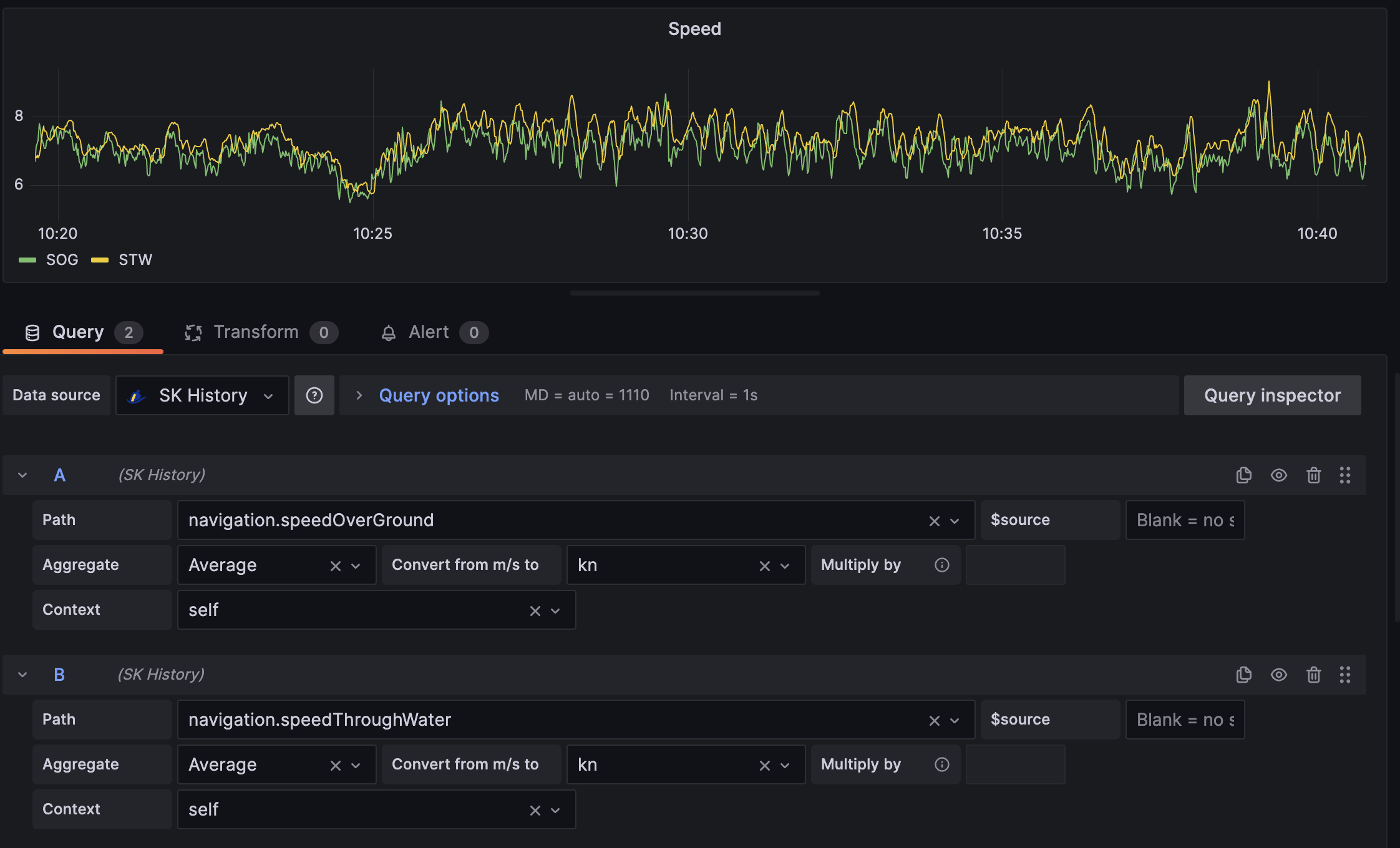The image size is (1400, 848).
Task: Delete query B with trash icon
Action: pyautogui.click(x=1313, y=675)
